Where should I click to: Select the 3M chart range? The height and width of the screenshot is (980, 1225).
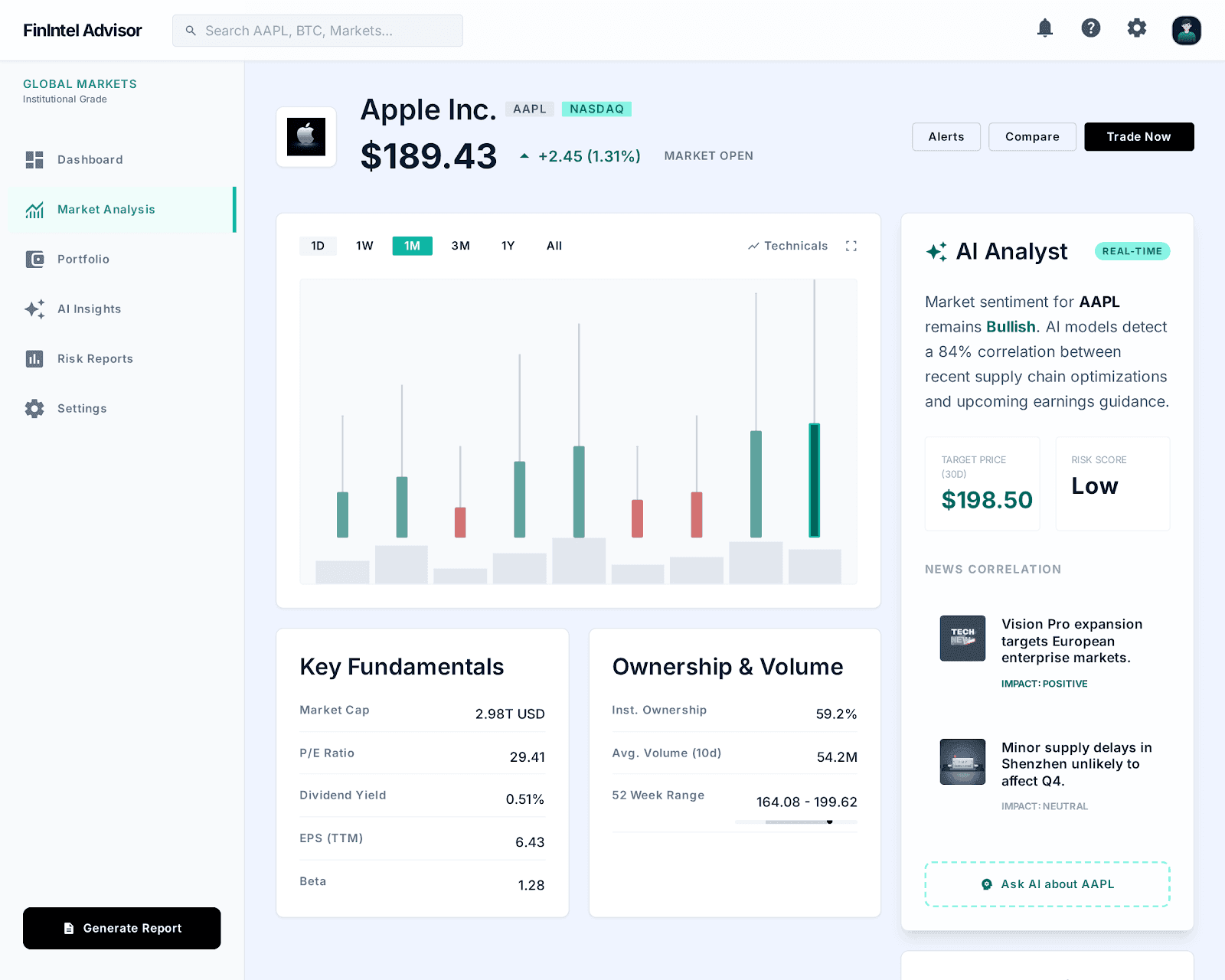point(460,246)
